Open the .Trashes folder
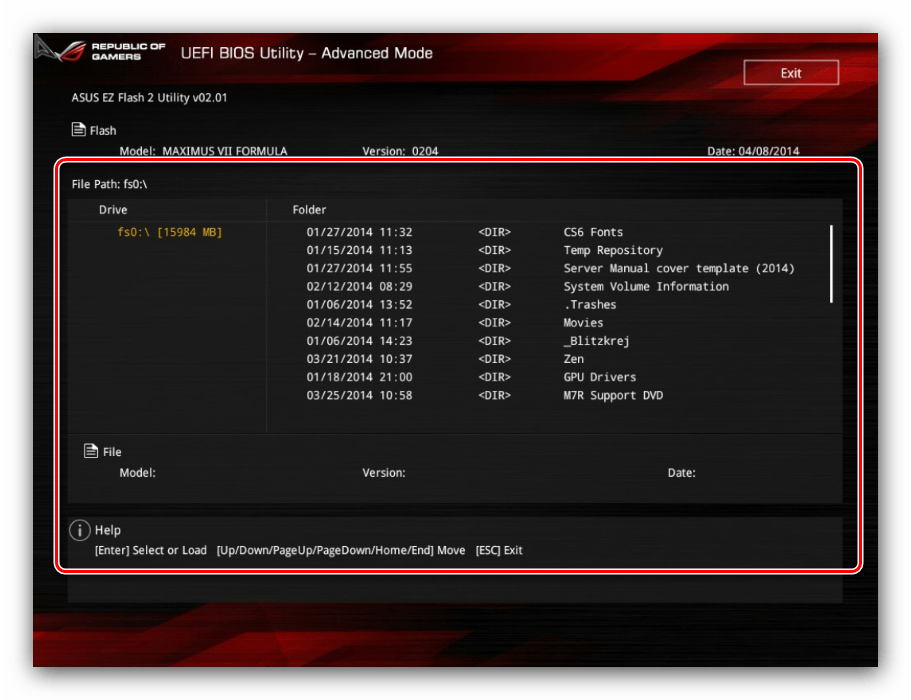The image size is (911, 700). 589,304
